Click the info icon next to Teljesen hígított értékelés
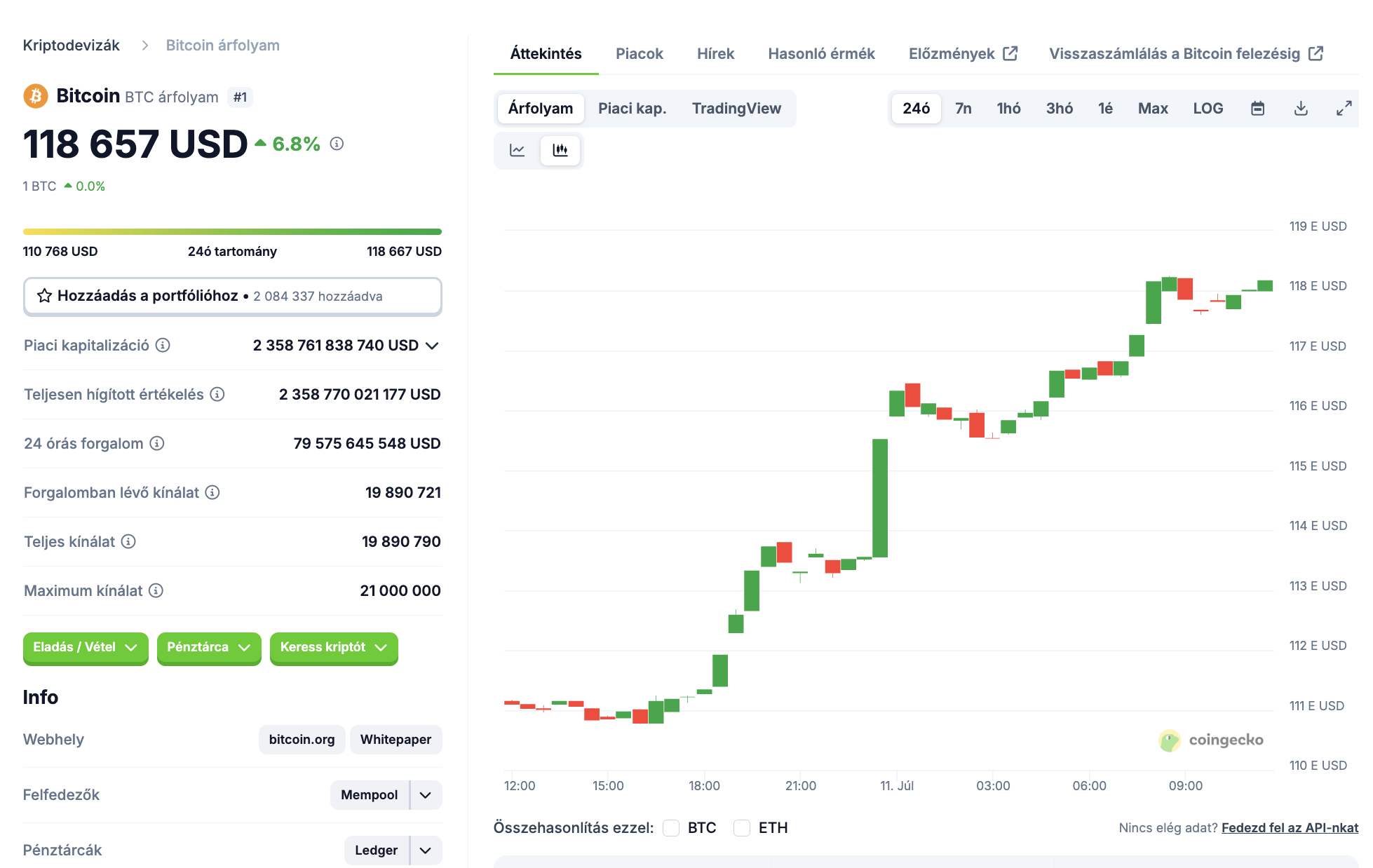 217,394
